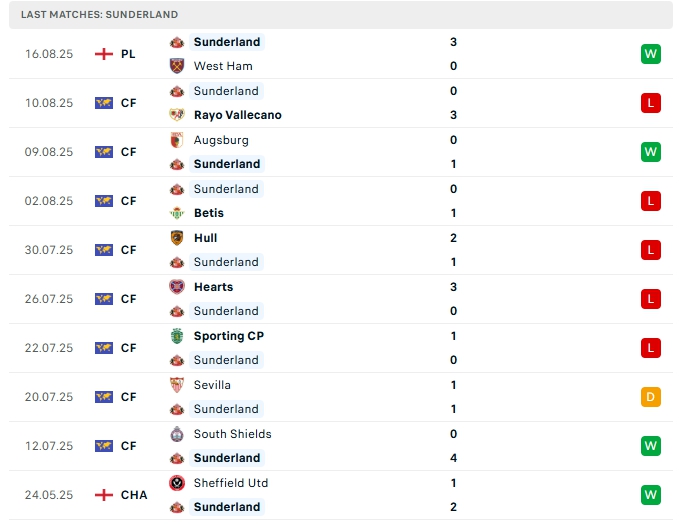The width and height of the screenshot is (684, 524).
Task: Open the Rayo Vallecano team link
Action: pos(238,115)
